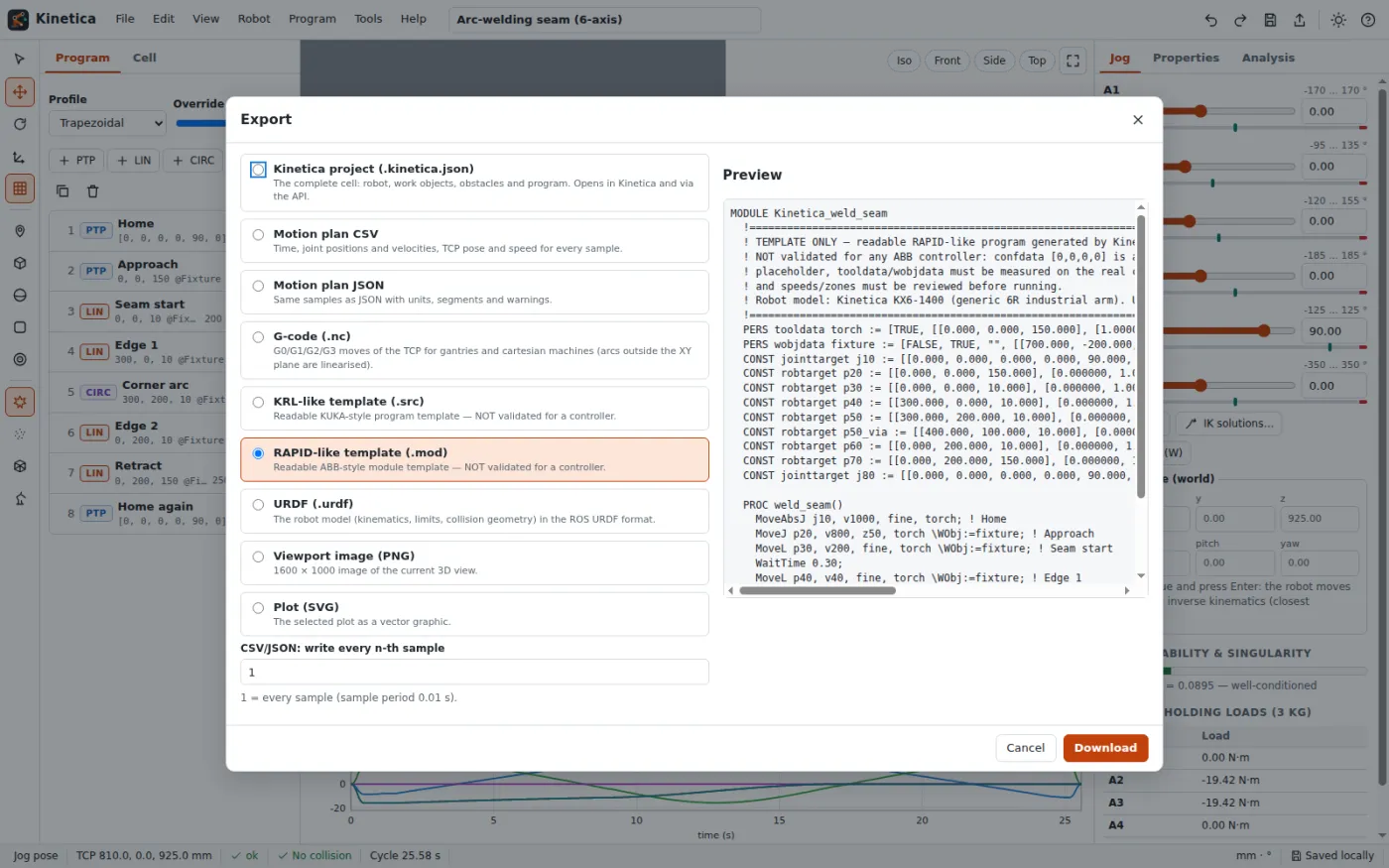Image resolution: width=1389 pixels, height=868 pixels.
Task: Click the Download button
Action: [x=1105, y=748]
